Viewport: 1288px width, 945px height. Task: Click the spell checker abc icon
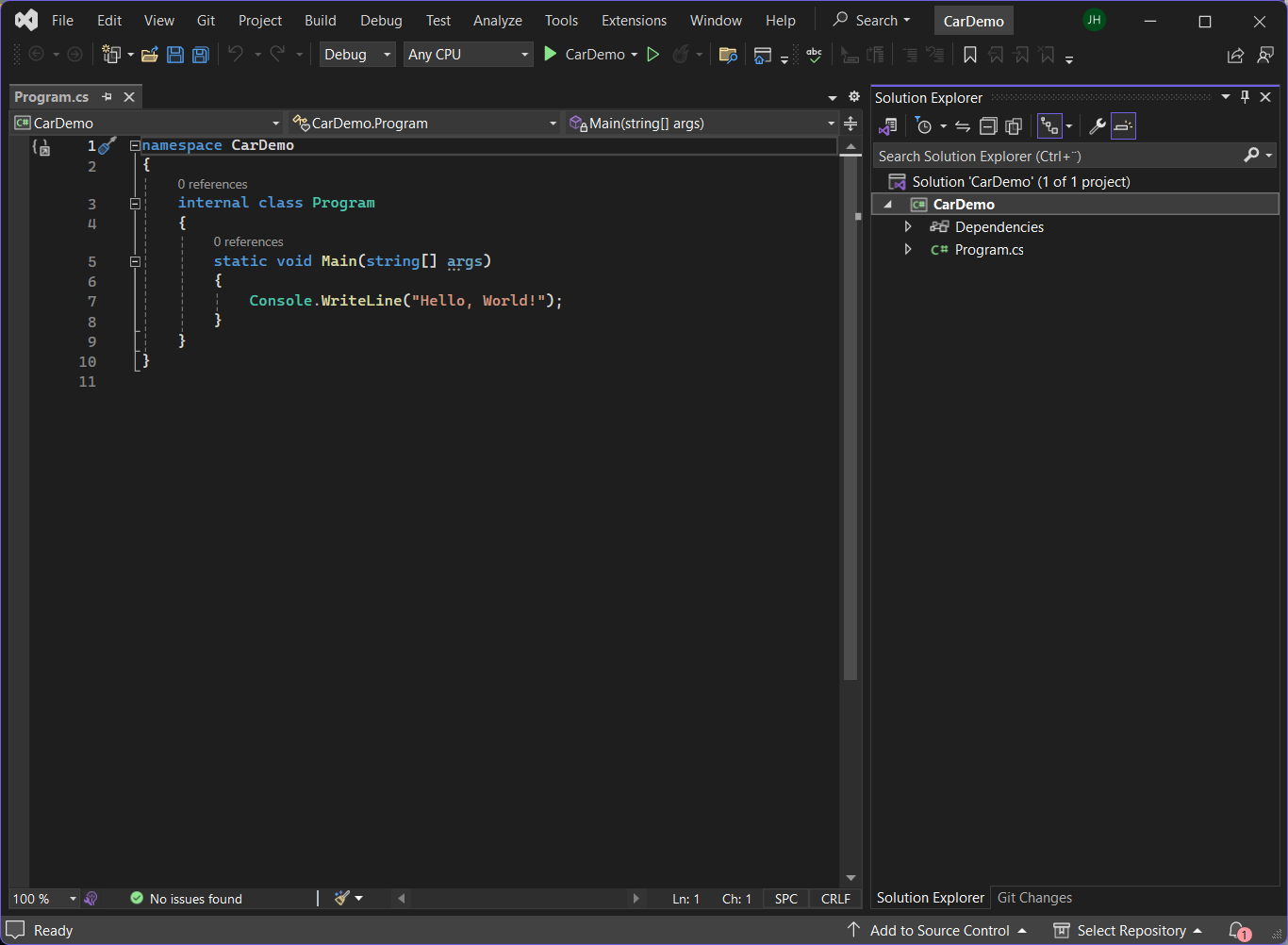pos(814,55)
